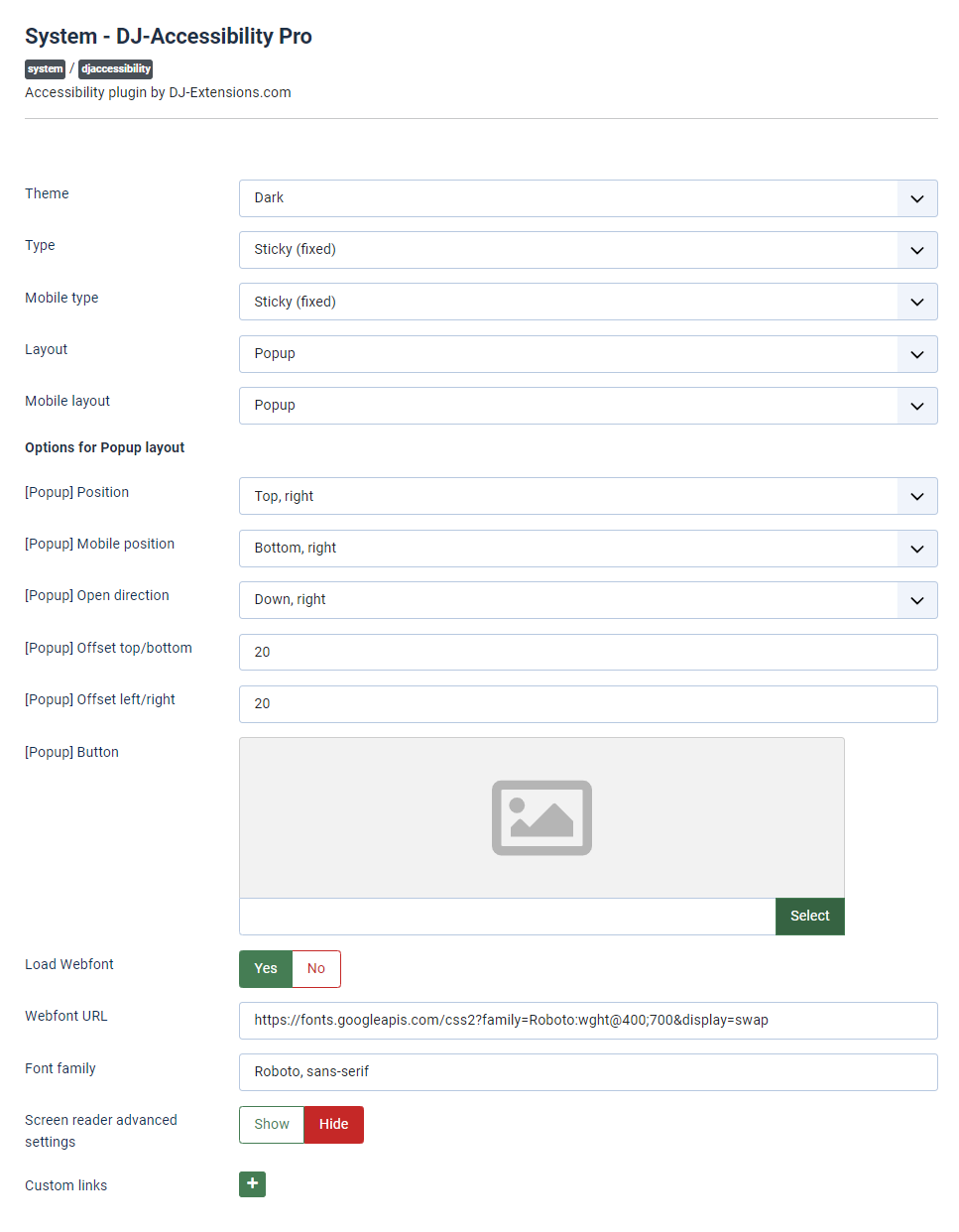This screenshot has height=1232, width=959.
Task: Set Load Webfont to No
Action: tap(316, 969)
